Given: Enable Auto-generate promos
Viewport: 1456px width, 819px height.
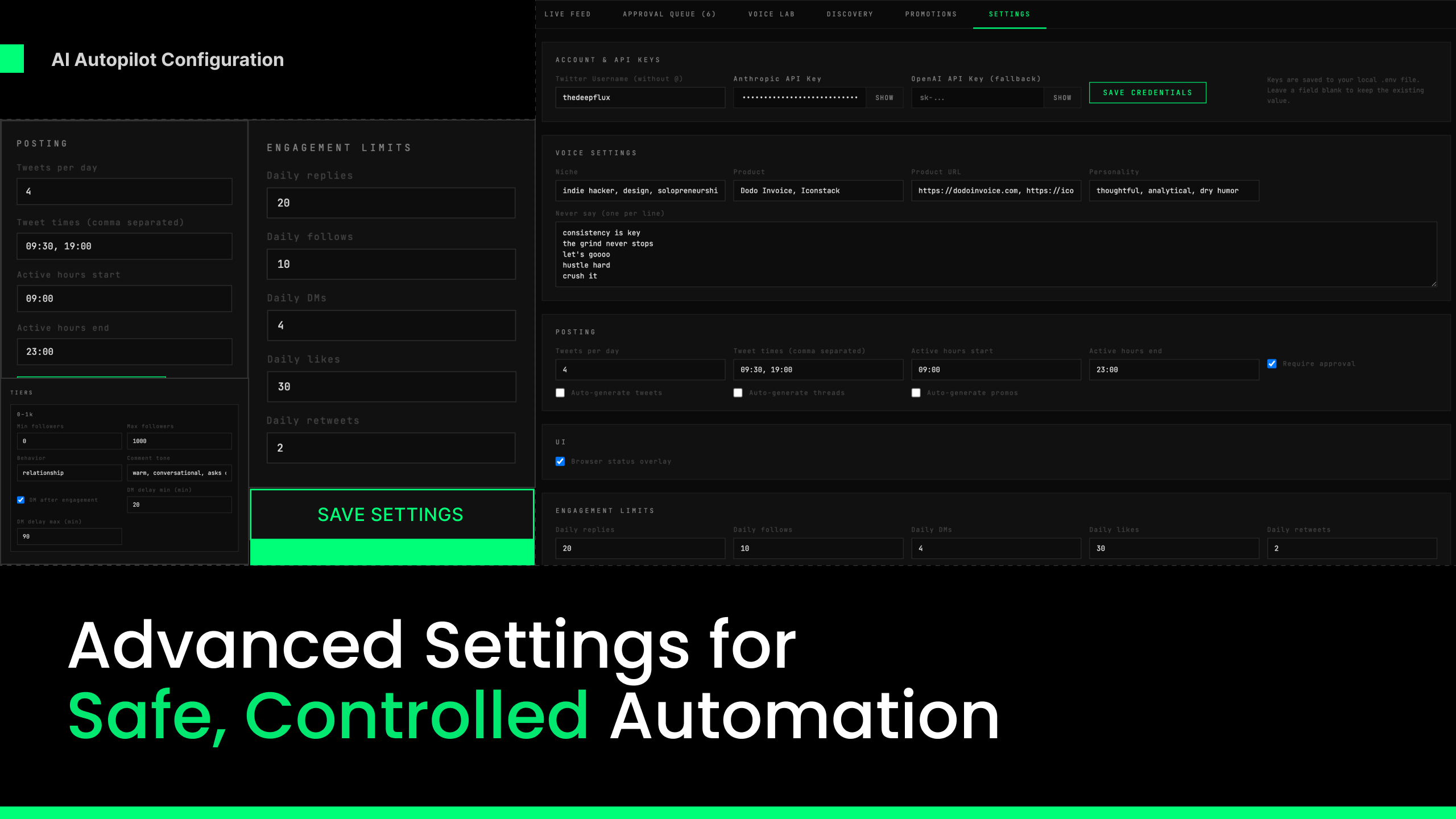Looking at the screenshot, I should point(916,392).
